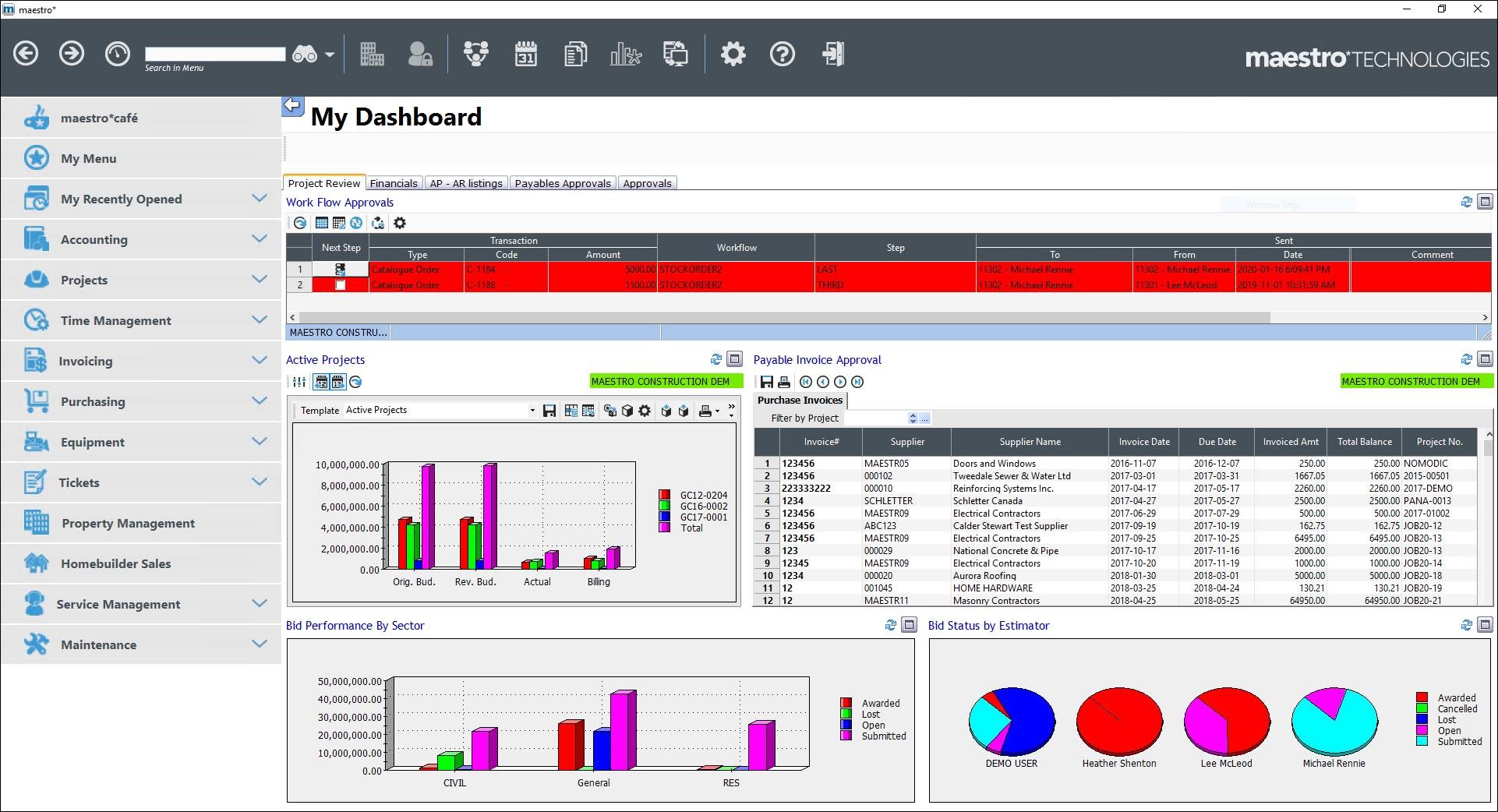The image size is (1498, 812).
Task: Open the contacts group icon in the toolbar
Action: 476,54
